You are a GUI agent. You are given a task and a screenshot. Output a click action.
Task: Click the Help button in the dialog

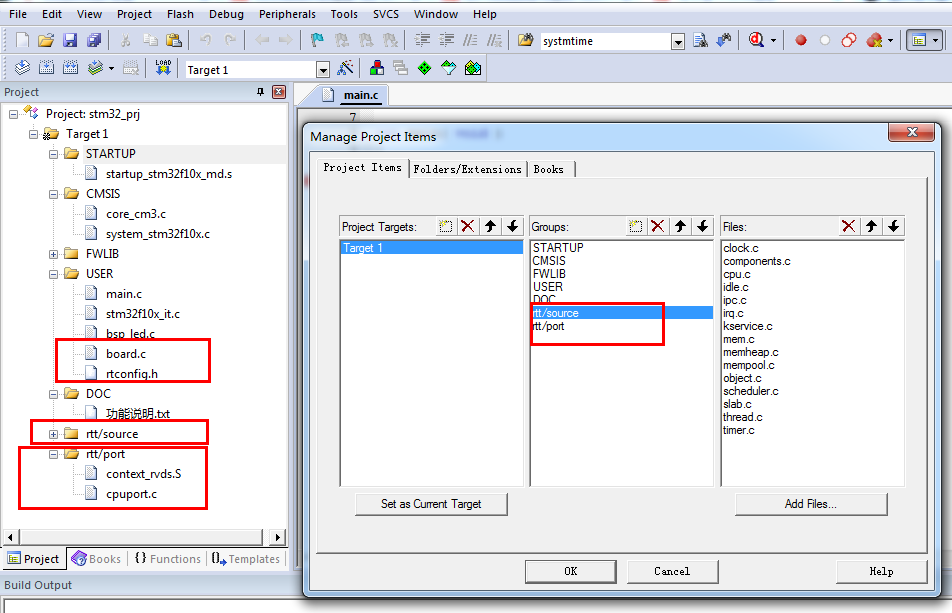(881, 571)
